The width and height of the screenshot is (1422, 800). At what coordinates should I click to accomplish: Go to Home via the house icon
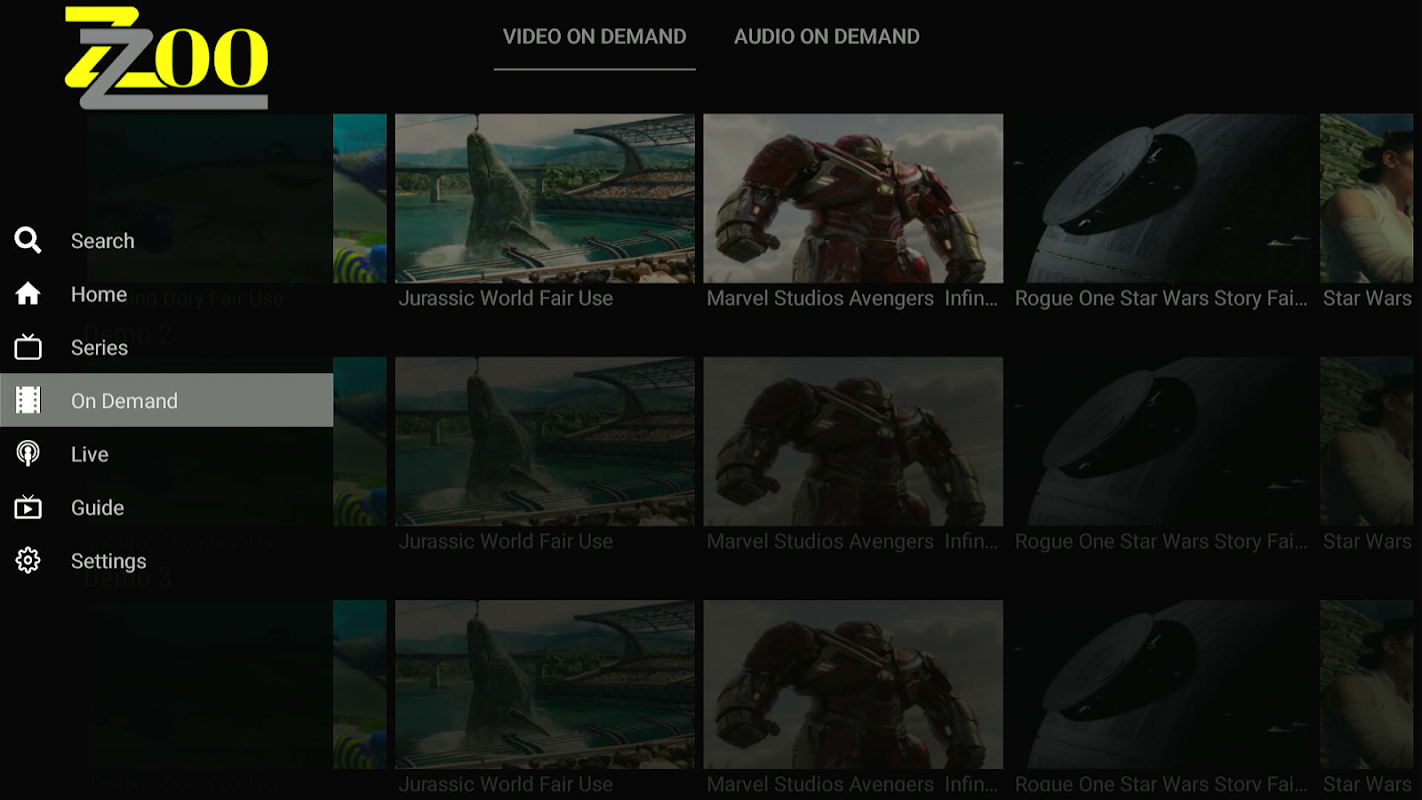28,294
